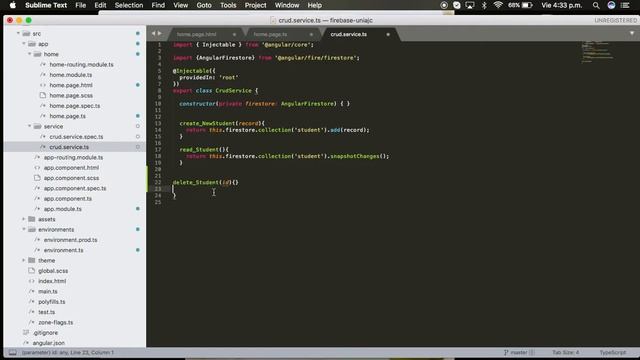The image size is (640, 360).
Task: Open home.page.ts in sidebar
Action: pos(67,116)
